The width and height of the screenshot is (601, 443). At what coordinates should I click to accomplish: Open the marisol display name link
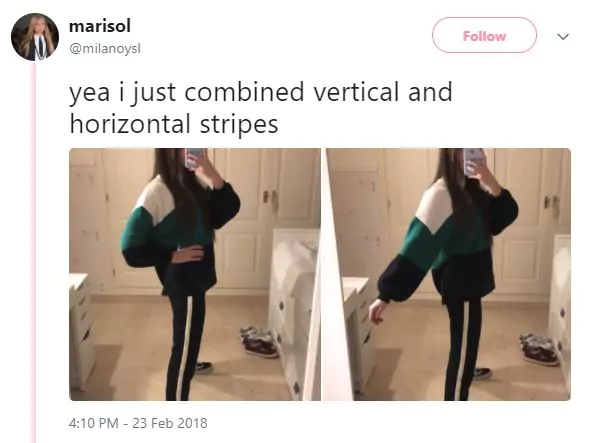point(100,26)
